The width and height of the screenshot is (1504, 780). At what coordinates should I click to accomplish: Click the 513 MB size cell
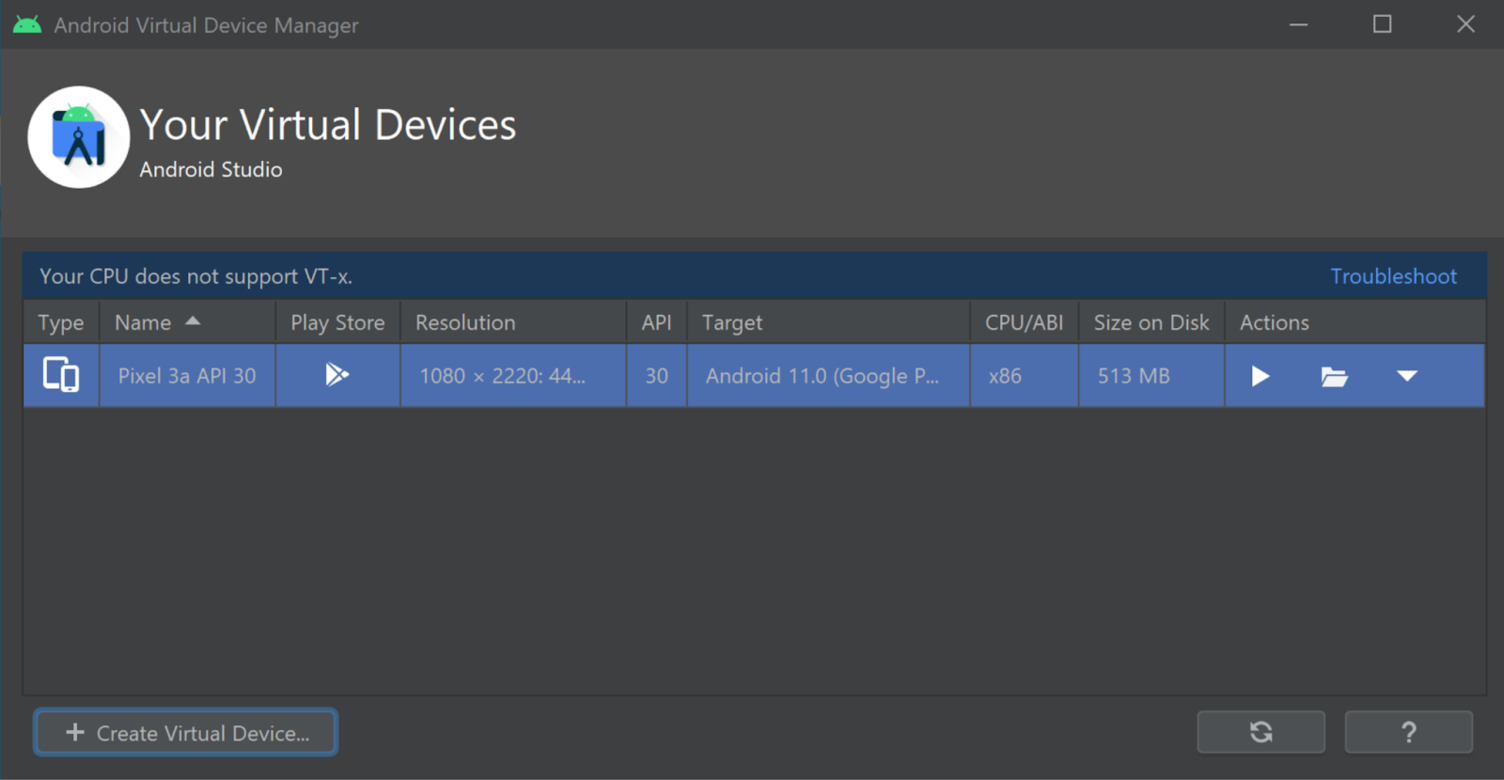coord(1152,376)
